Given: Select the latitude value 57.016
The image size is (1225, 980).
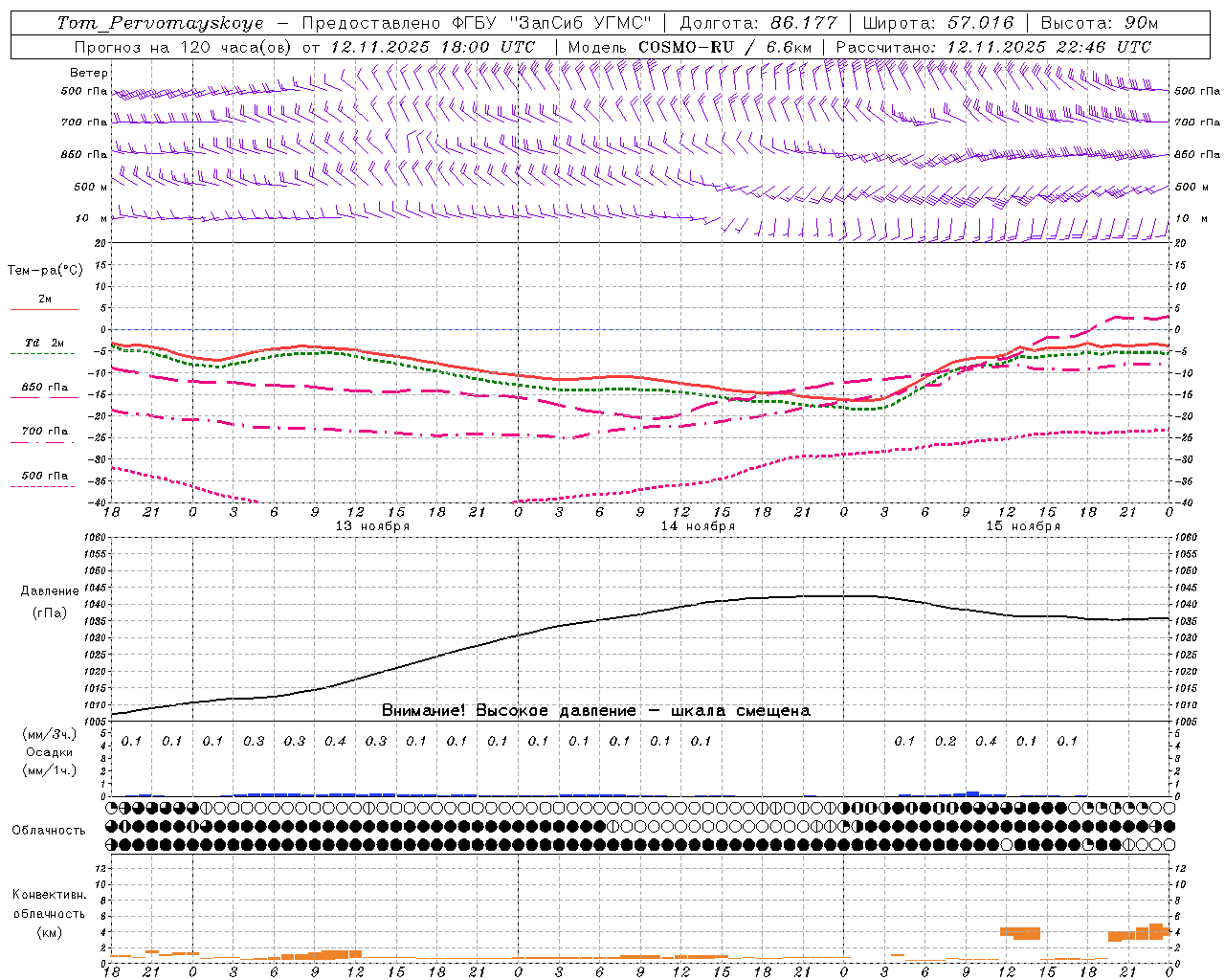Looking at the screenshot, I should pos(981,23).
